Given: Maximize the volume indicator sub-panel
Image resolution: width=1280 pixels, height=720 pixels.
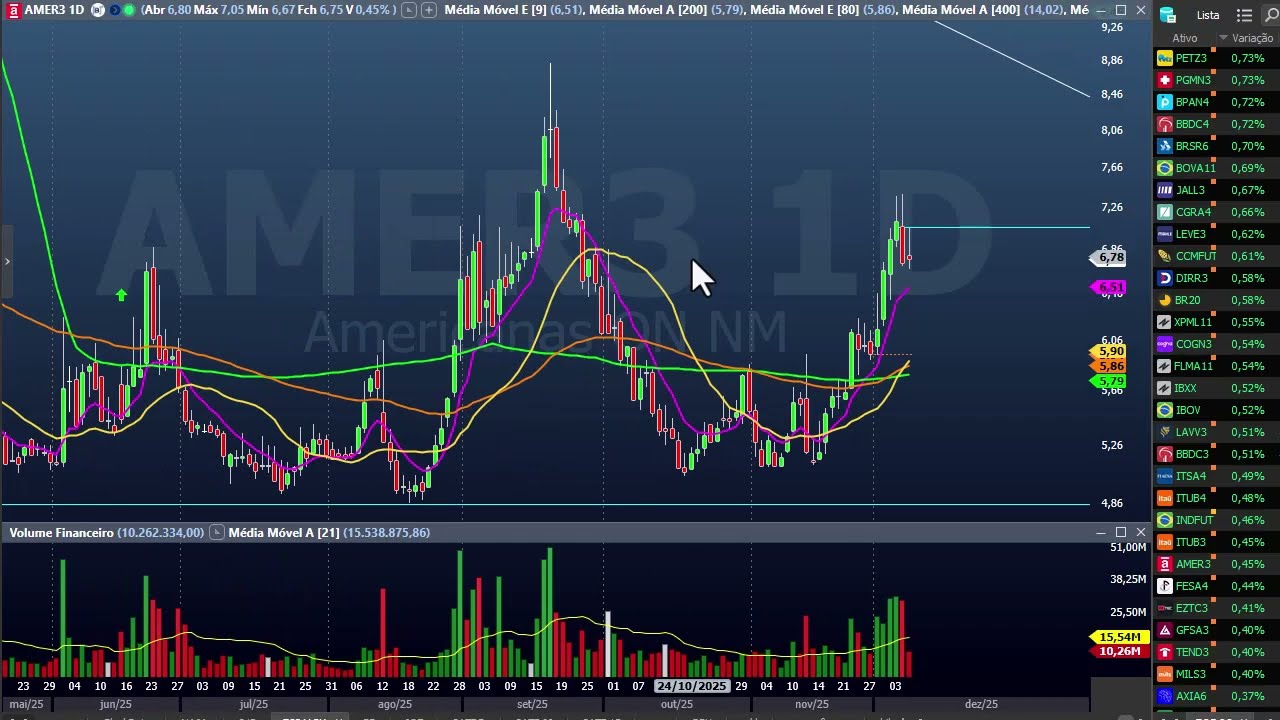Looking at the screenshot, I should pyautogui.click(x=1121, y=533).
